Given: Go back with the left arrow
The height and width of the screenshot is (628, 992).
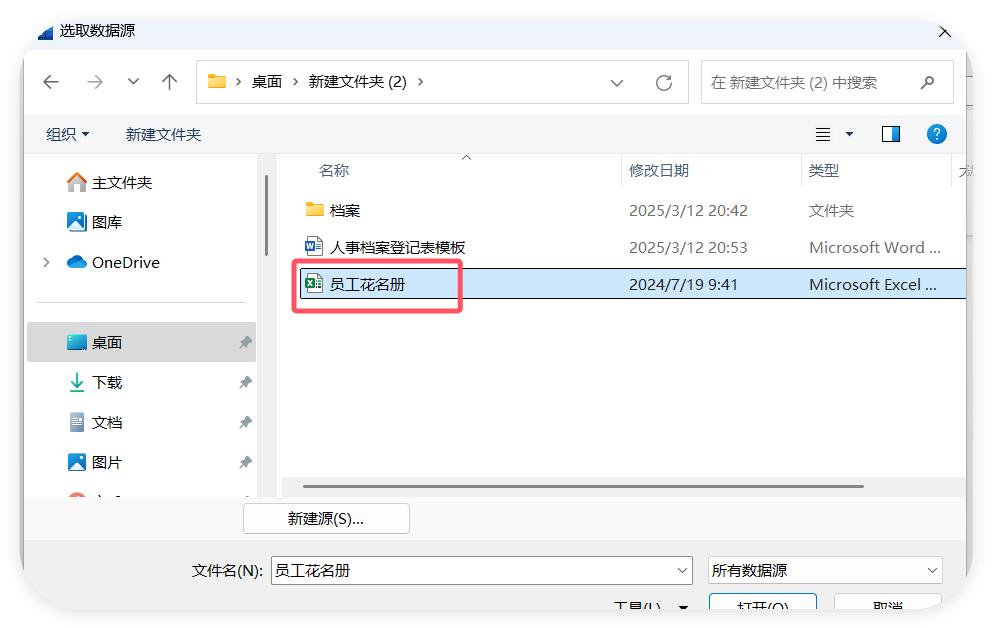Looking at the screenshot, I should pyautogui.click(x=51, y=82).
